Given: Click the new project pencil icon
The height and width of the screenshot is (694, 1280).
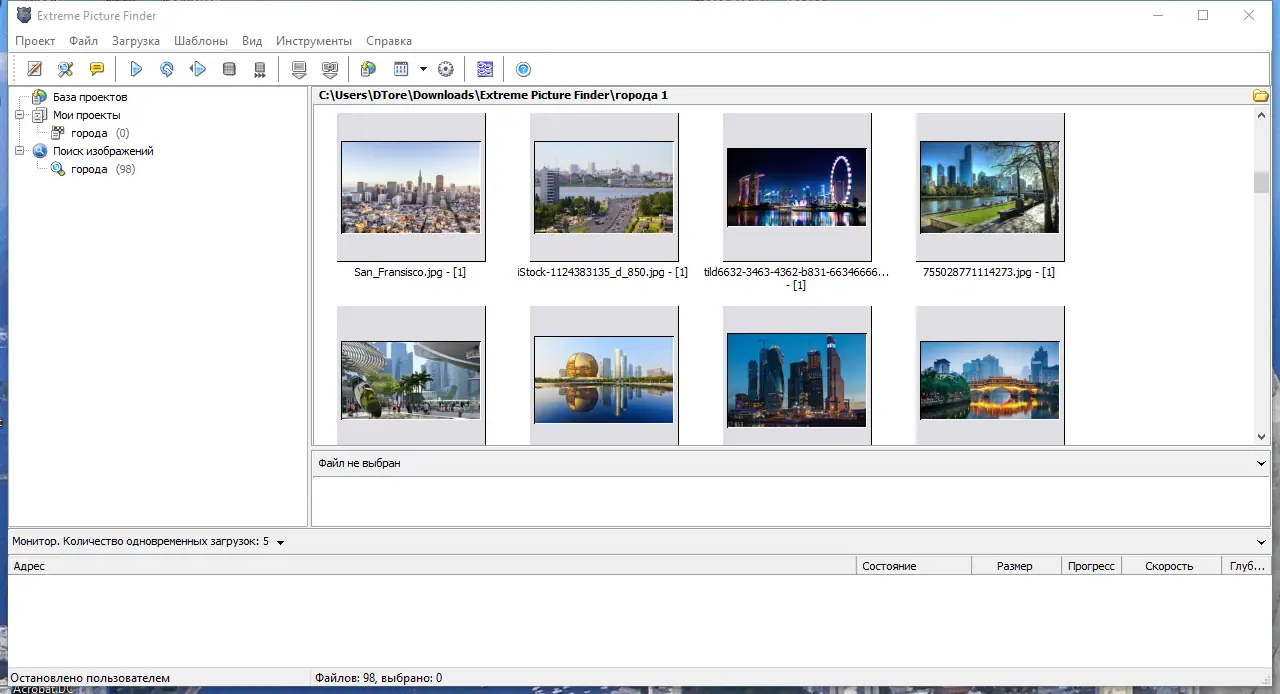Looking at the screenshot, I should (35, 69).
